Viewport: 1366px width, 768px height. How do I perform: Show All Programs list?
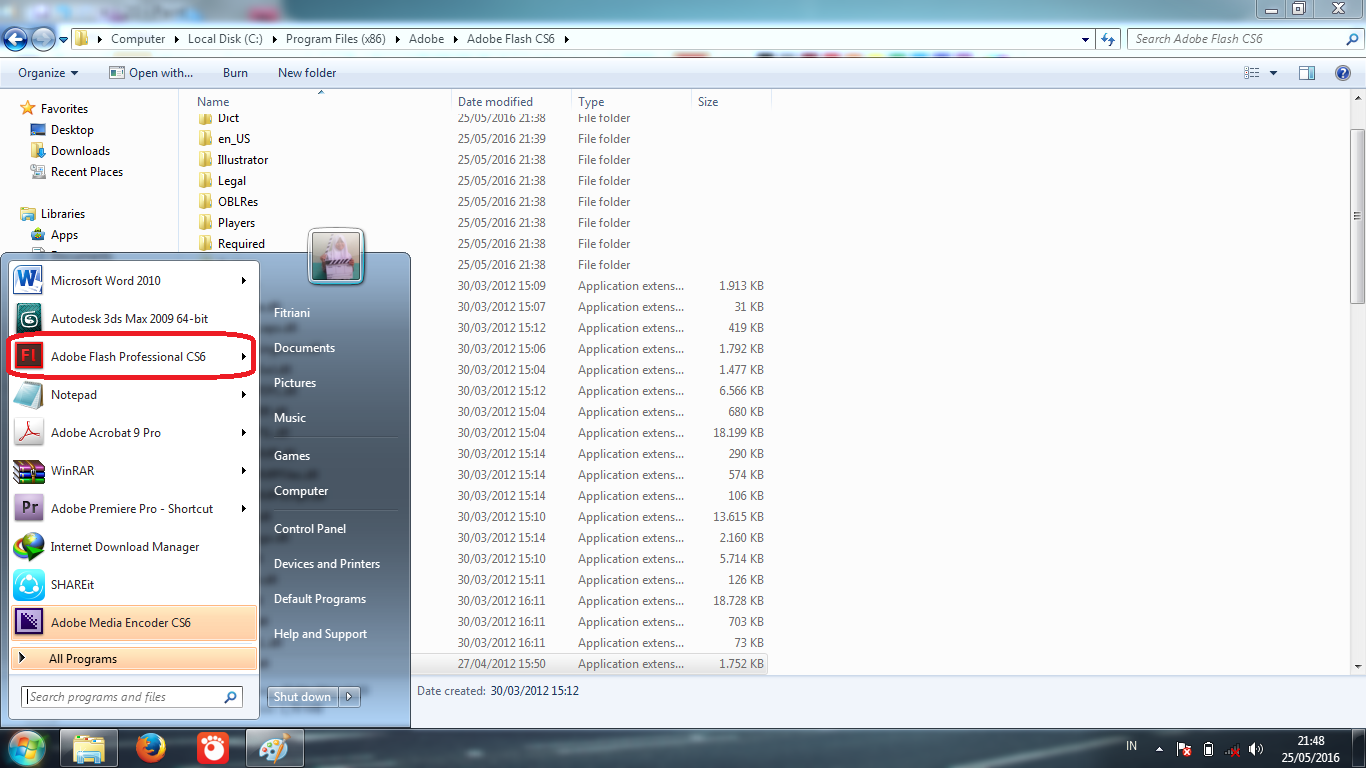[x=134, y=659]
